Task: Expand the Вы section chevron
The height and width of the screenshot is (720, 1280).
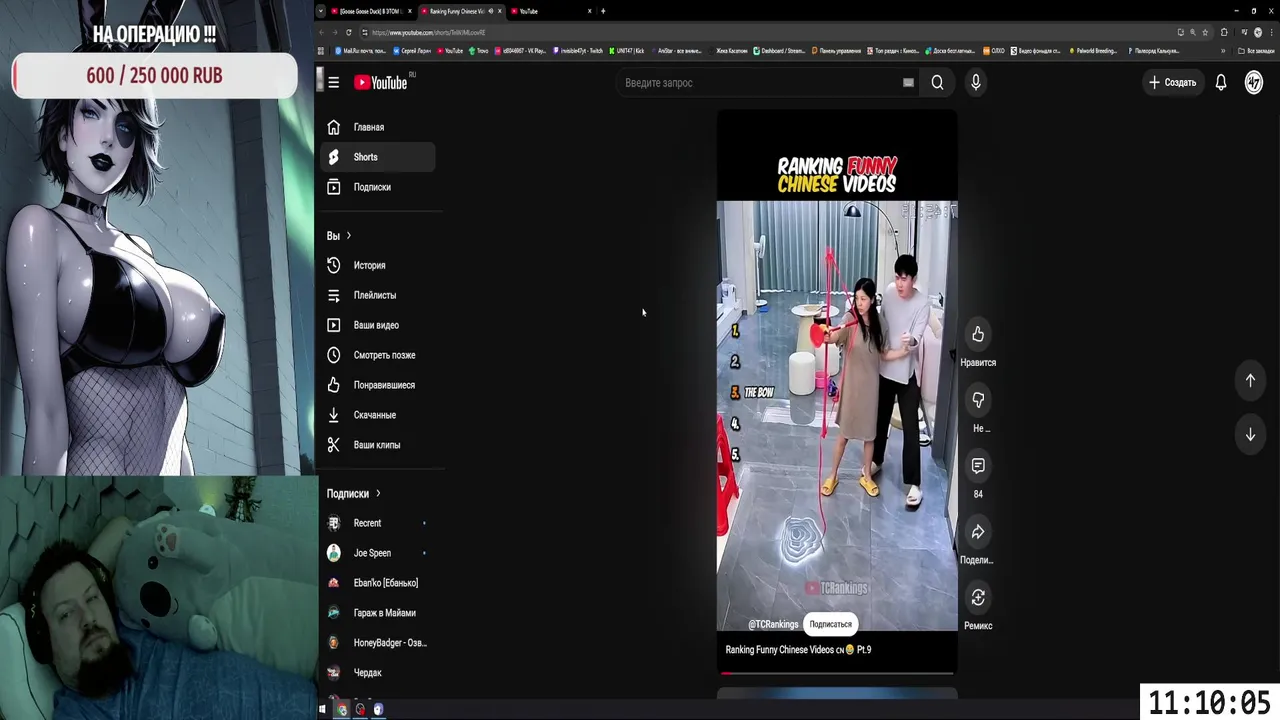Action: pos(348,236)
